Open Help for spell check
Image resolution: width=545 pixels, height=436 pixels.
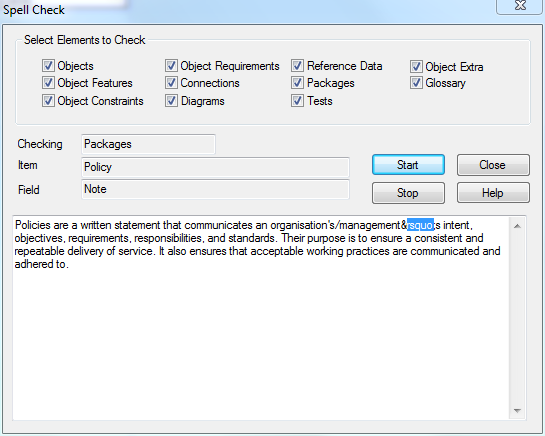pos(493,193)
